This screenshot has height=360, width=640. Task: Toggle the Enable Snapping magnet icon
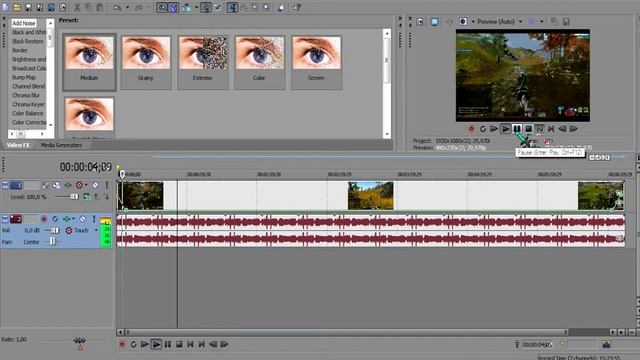point(162,7)
